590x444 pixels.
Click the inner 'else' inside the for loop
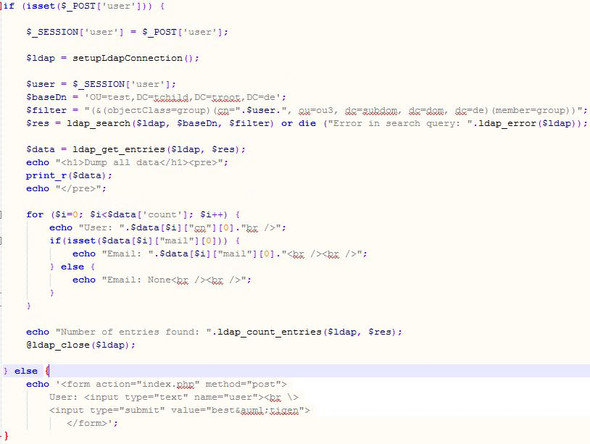tap(72, 267)
